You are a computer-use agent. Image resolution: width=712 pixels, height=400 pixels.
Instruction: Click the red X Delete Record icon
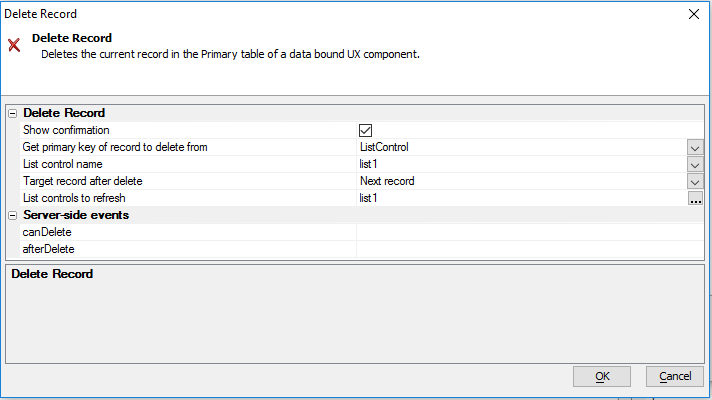point(14,45)
